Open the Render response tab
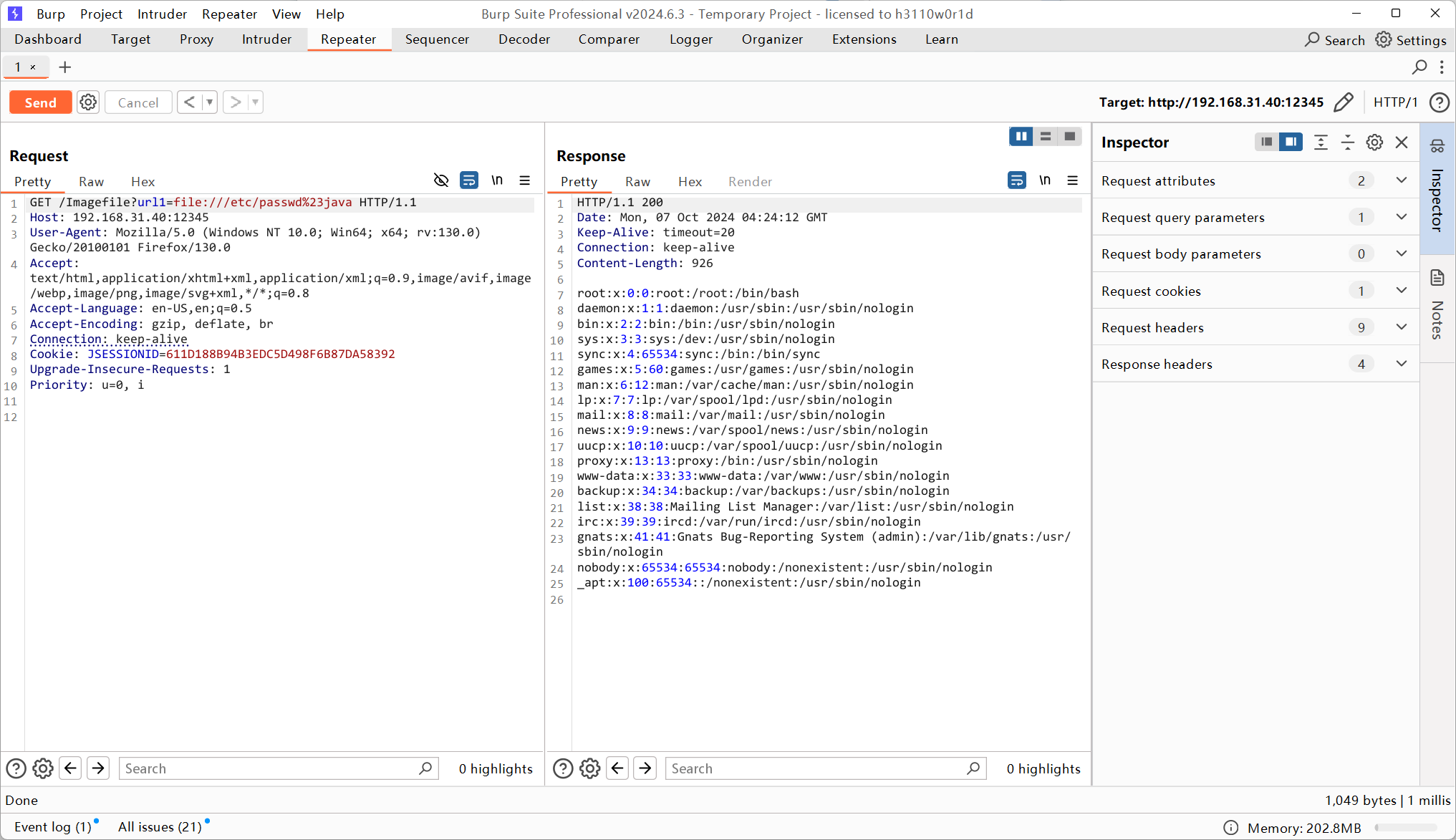 click(x=750, y=182)
